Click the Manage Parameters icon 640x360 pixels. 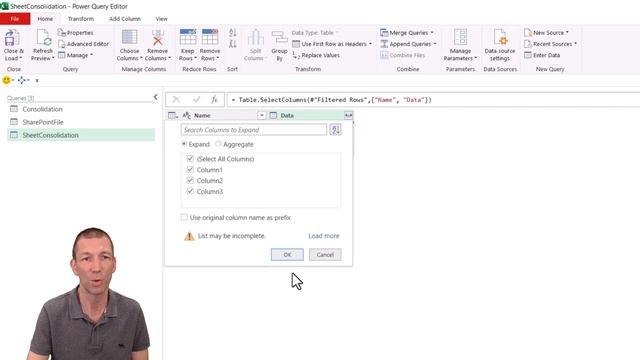pyautogui.click(x=460, y=38)
